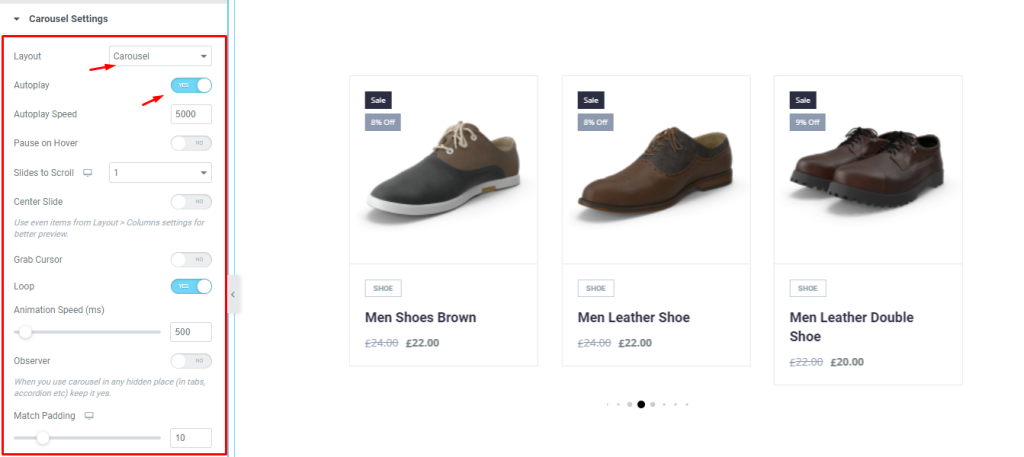Open the Slides to Scroll dropdown
The height and width of the screenshot is (457, 1024).
pyautogui.click(x=161, y=172)
